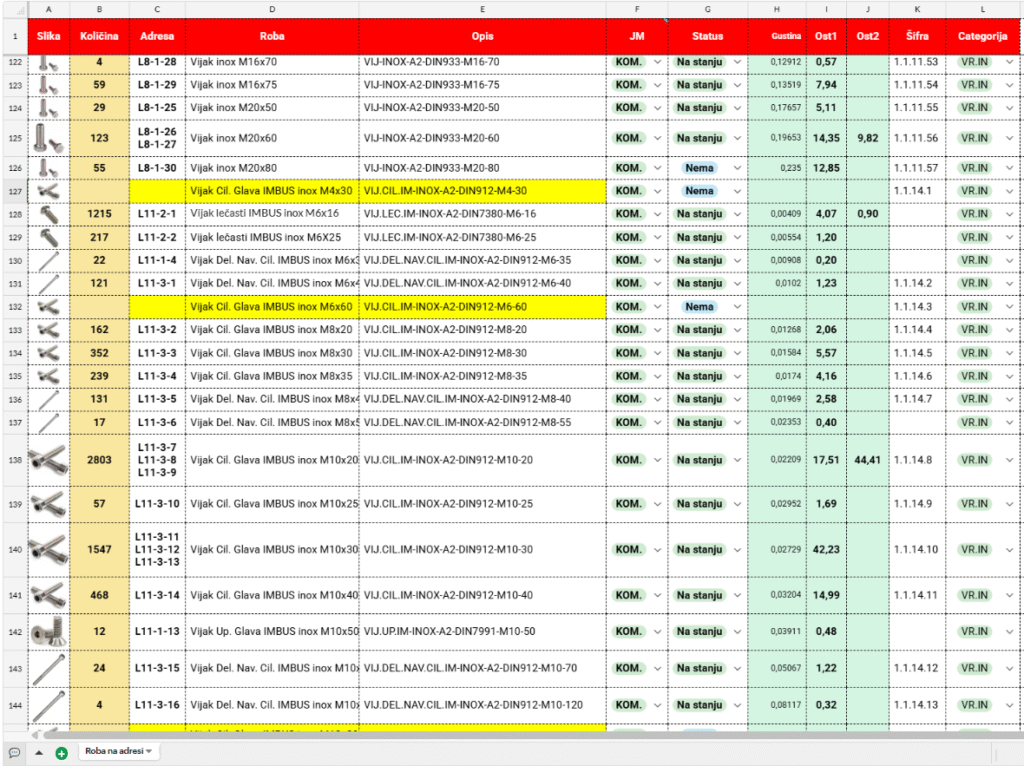Select column E header letter
Image resolution: width=1024 pixels, height=766 pixels.
click(x=482, y=8)
